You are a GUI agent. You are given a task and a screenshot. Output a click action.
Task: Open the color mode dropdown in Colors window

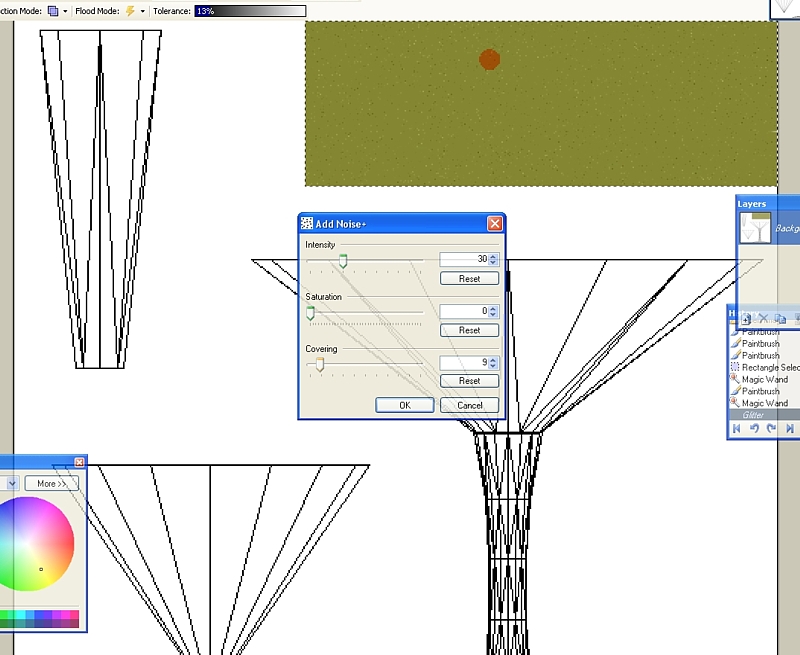tap(11, 483)
